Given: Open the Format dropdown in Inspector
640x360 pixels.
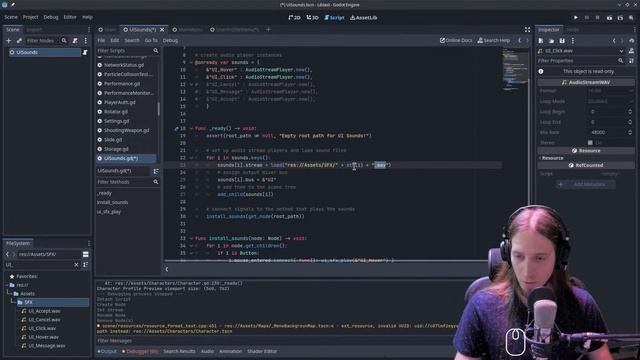Looking at the screenshot, I should click(x=610, y=91).
